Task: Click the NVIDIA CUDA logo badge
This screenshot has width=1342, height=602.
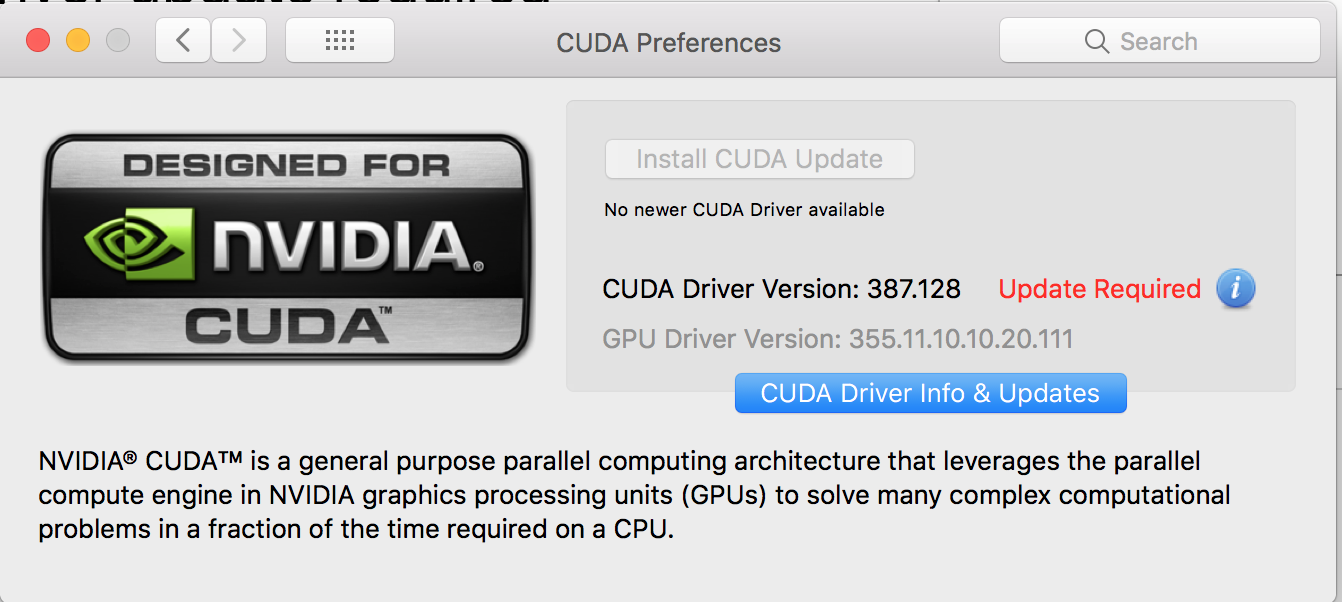Action: tap(287, 248)
